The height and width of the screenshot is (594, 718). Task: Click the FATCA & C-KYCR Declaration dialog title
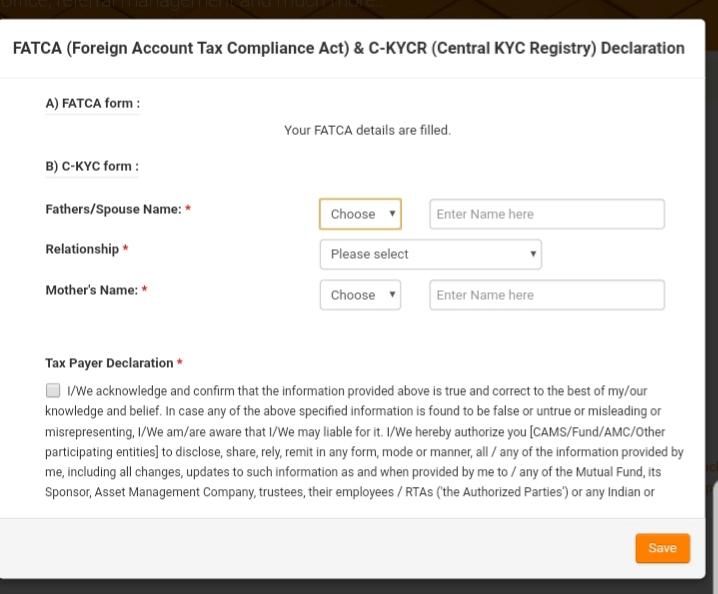348,48
